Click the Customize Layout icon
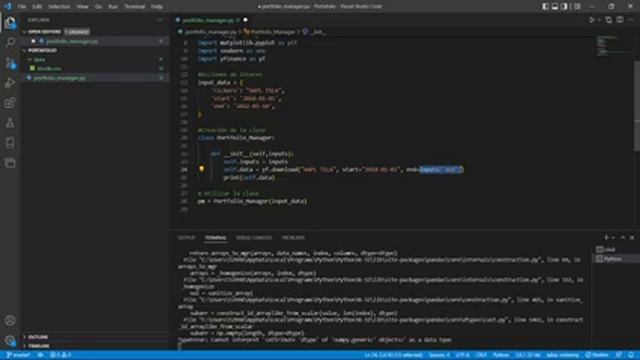The image size is (640, 360). [x=577, y=7]
